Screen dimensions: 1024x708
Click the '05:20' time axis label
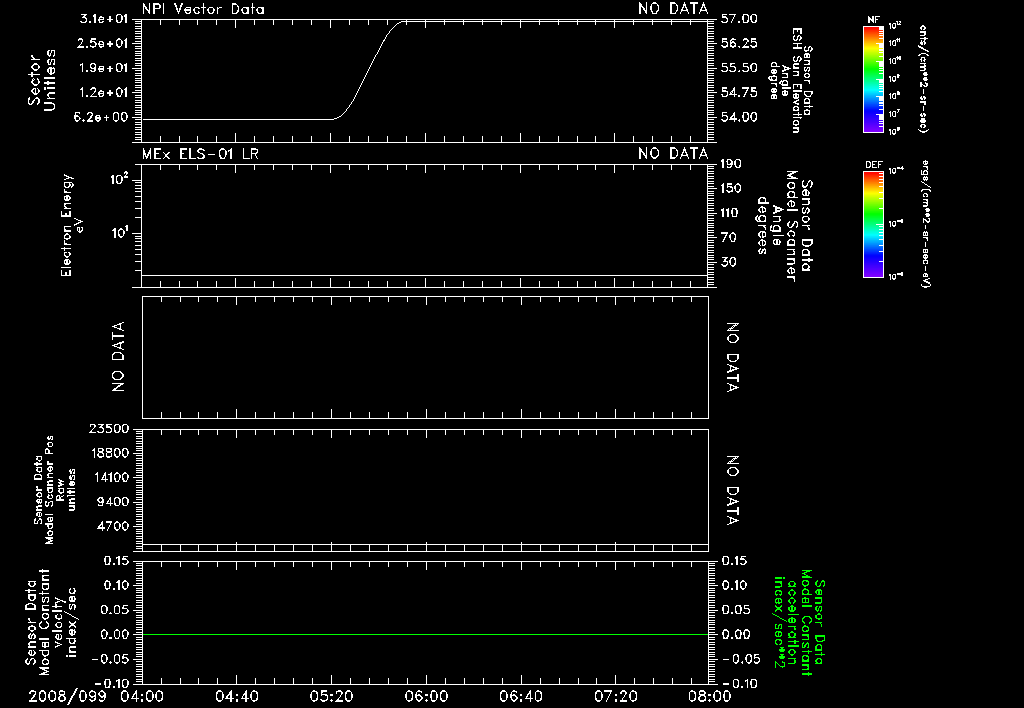tap(331, 696)
